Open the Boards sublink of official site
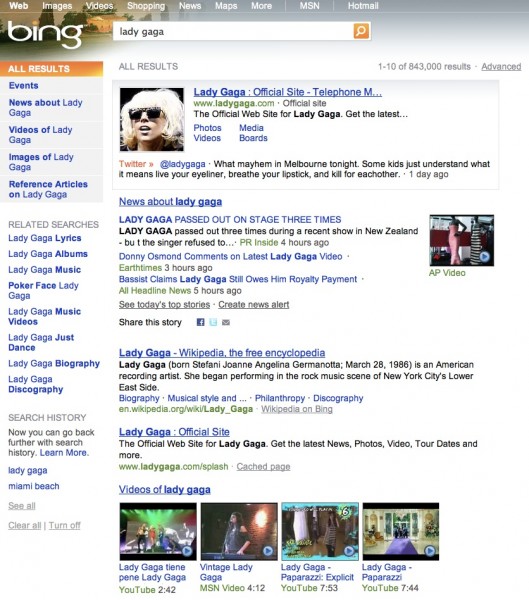This screenshot has height=600, width=529. point(253,138)
